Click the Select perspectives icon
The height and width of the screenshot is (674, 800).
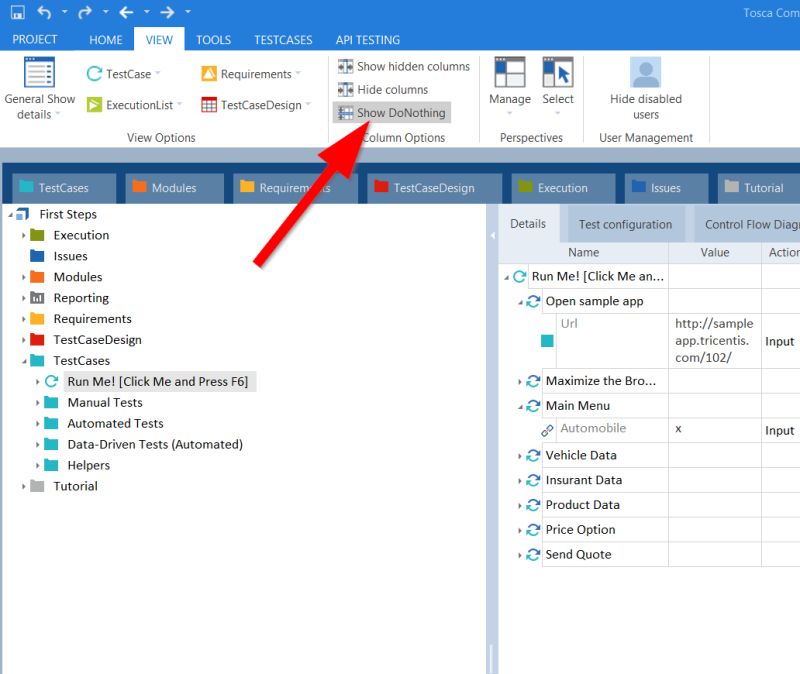[x=558, y=72]
